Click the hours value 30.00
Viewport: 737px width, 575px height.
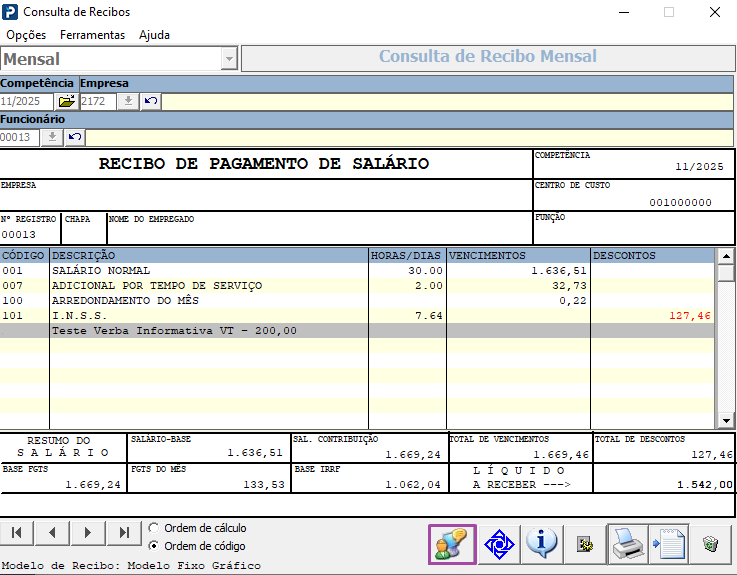[x=425, y=270]
